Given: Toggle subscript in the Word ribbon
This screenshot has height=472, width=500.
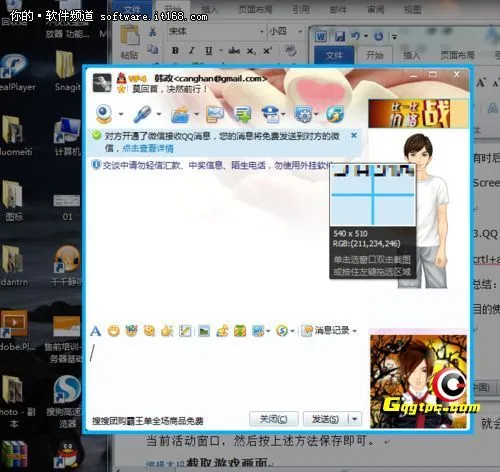Looking at the screenshot, I should tap(251, 51).
